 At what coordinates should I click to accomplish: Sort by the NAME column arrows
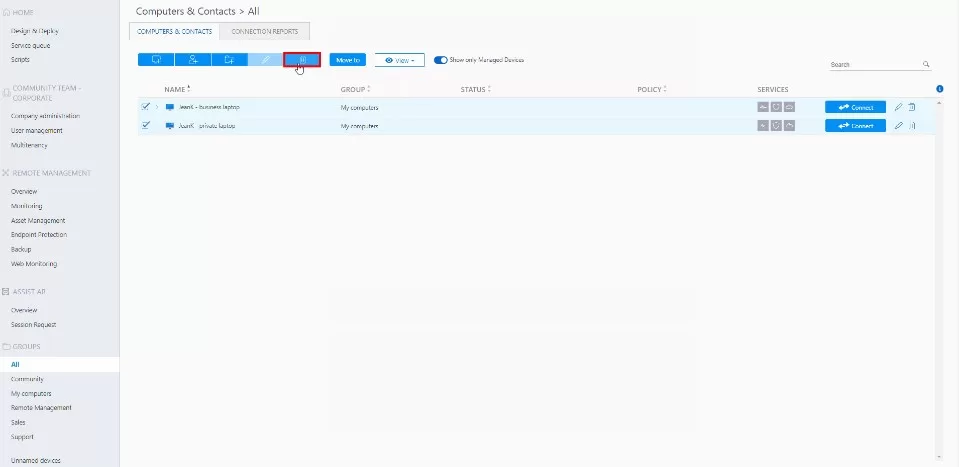coord(189,89)
